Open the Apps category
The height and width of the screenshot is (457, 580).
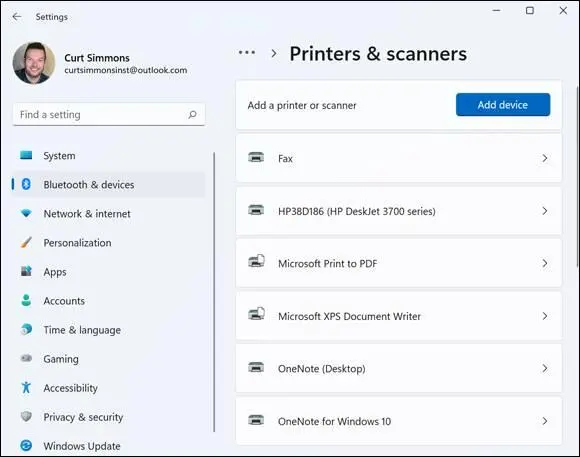point(108,272)
